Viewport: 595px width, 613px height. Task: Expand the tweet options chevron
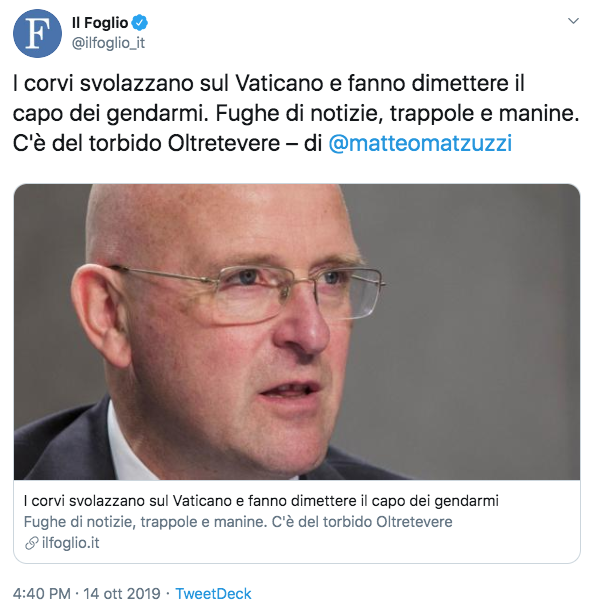point(573,21)
